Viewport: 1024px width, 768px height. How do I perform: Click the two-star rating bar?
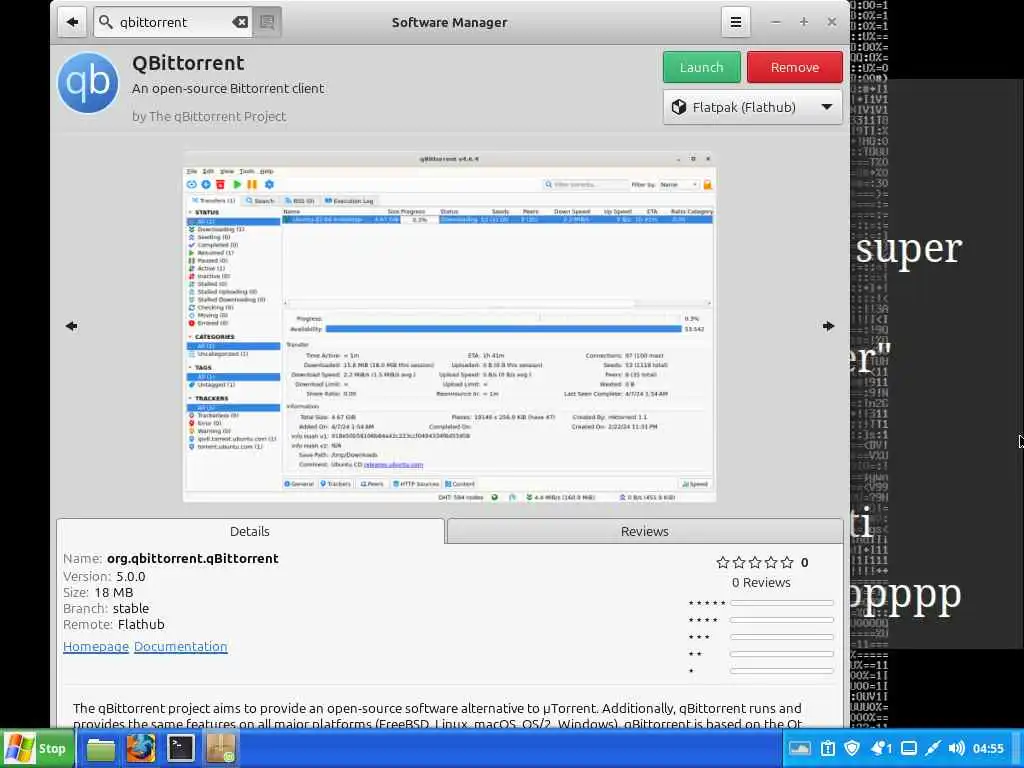[x=782, y=654]
